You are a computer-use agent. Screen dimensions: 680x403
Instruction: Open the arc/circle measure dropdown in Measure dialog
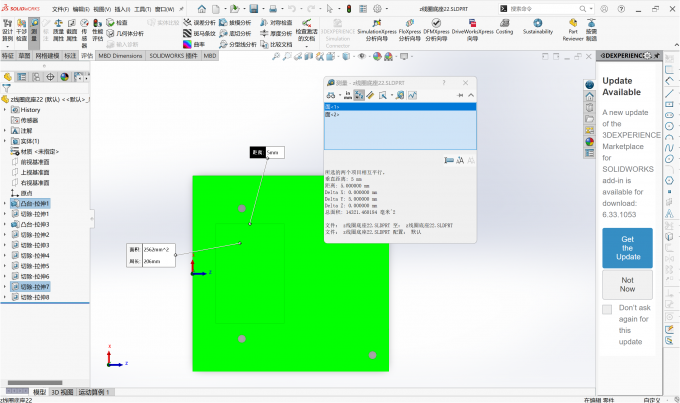pyautogui.click(x=340, y=95)
